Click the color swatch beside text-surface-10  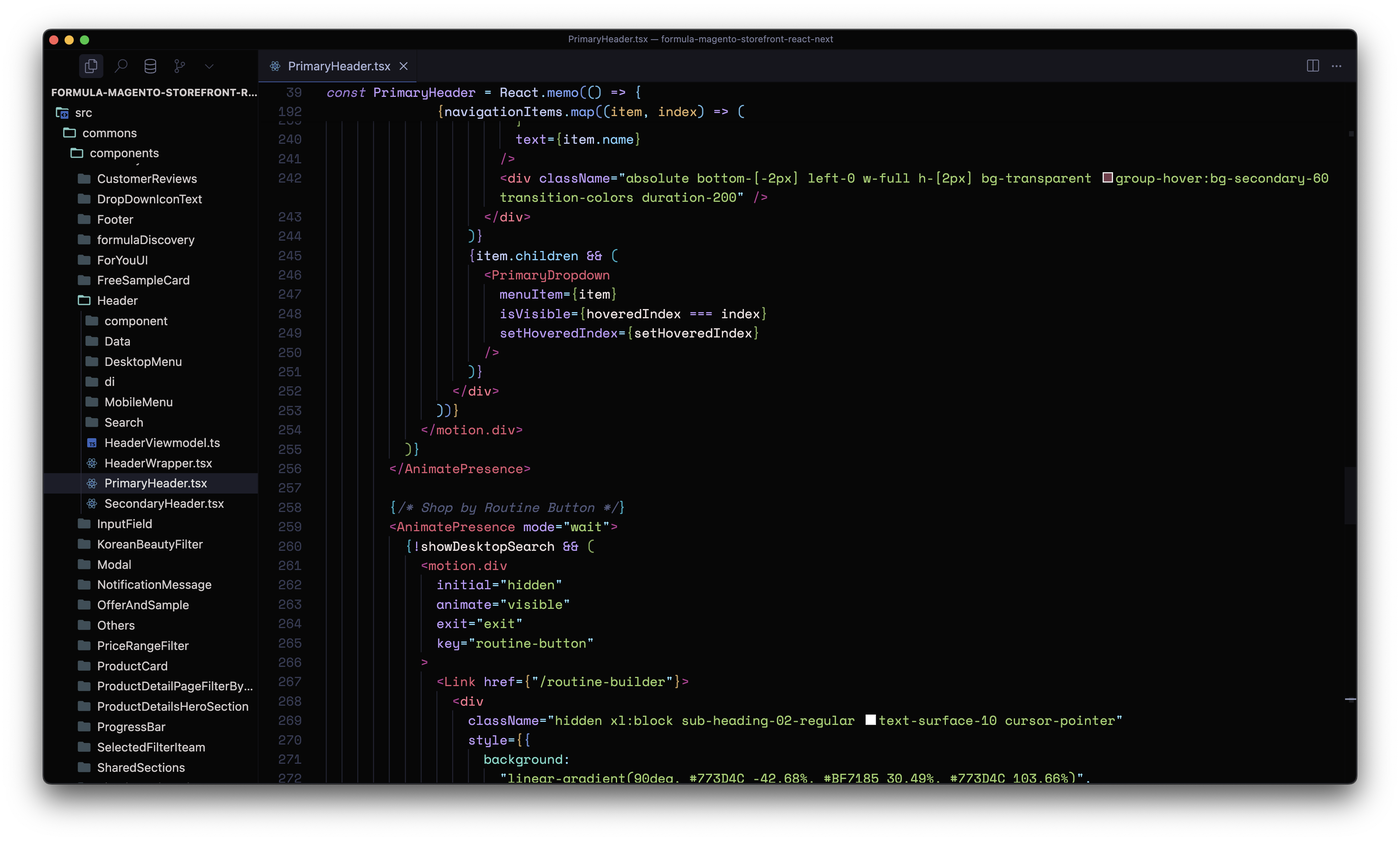tap(871, 719)
